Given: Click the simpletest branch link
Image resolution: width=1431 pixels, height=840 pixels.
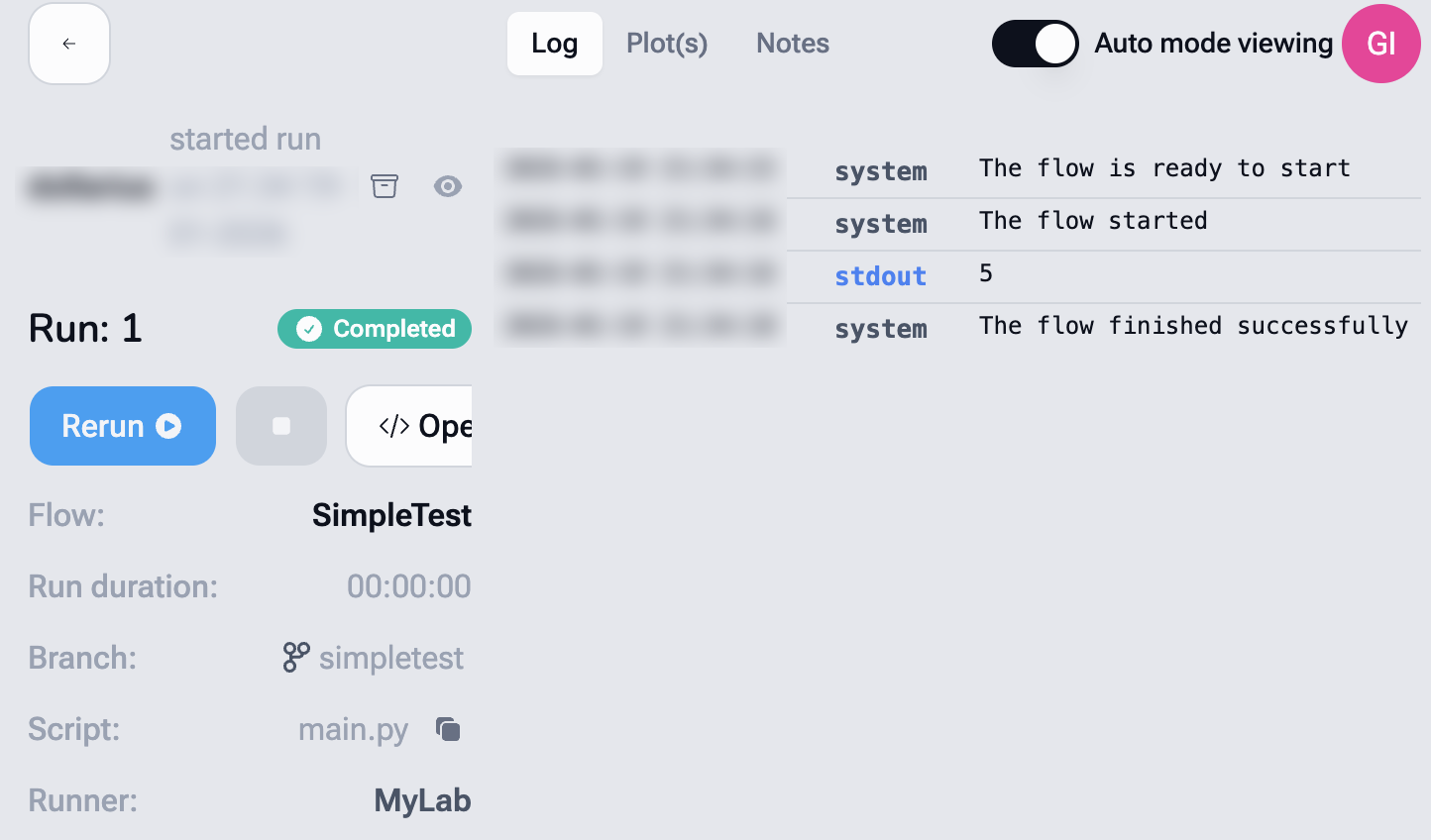Looking at the screenshot, I should tap(391, 658).
